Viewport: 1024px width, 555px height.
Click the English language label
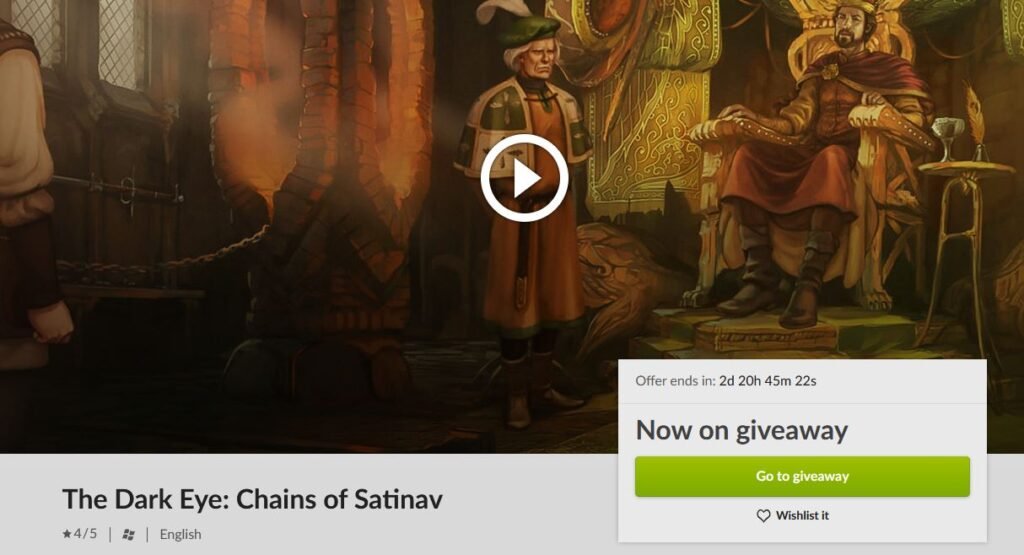point(180,534)
